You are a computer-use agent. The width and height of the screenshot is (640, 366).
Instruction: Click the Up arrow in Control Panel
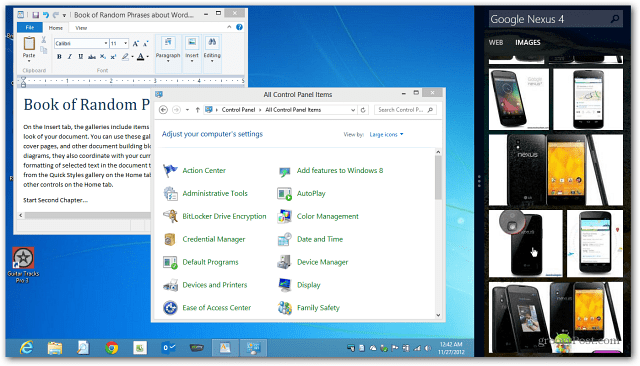[198, 110]
